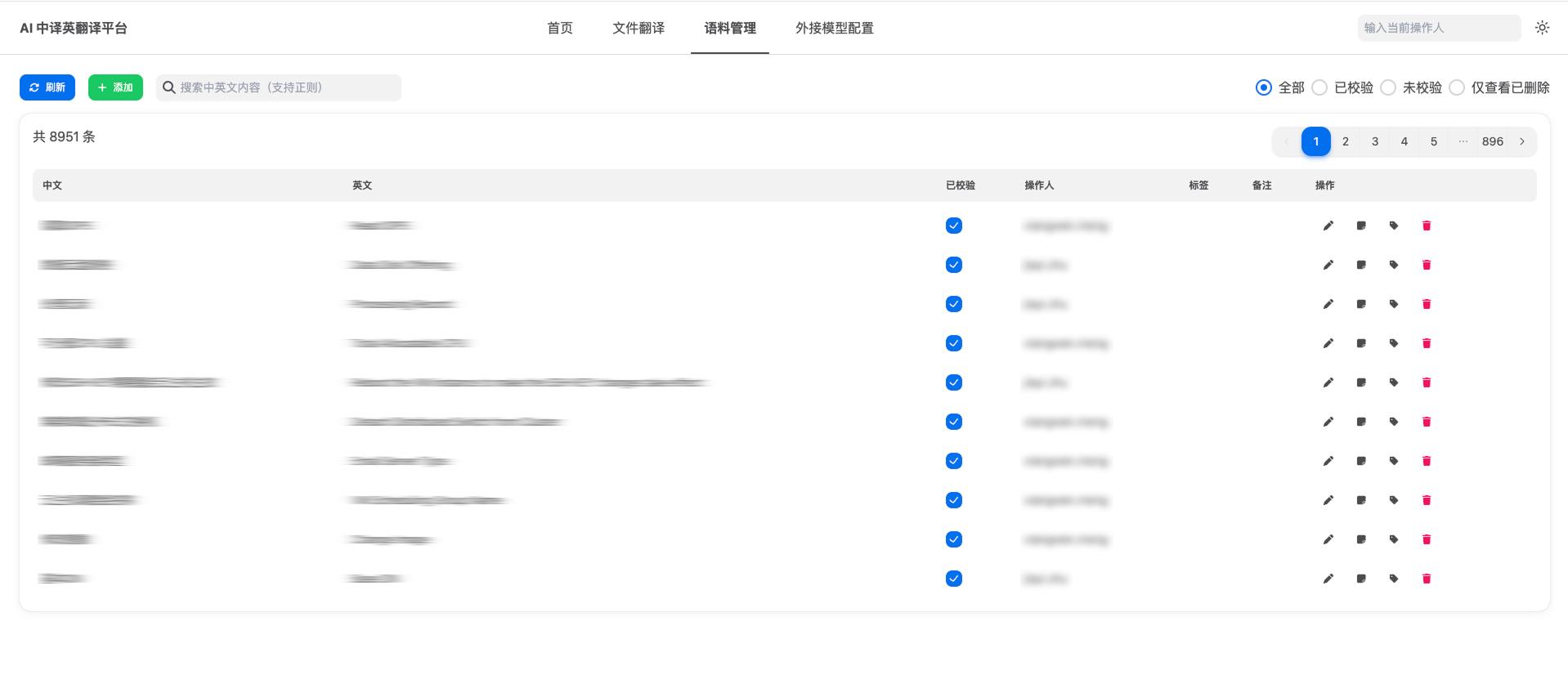Screen dimensions: 1568x693
Task: Click the tag icon in the last row
Action: tap(1394, 579)
